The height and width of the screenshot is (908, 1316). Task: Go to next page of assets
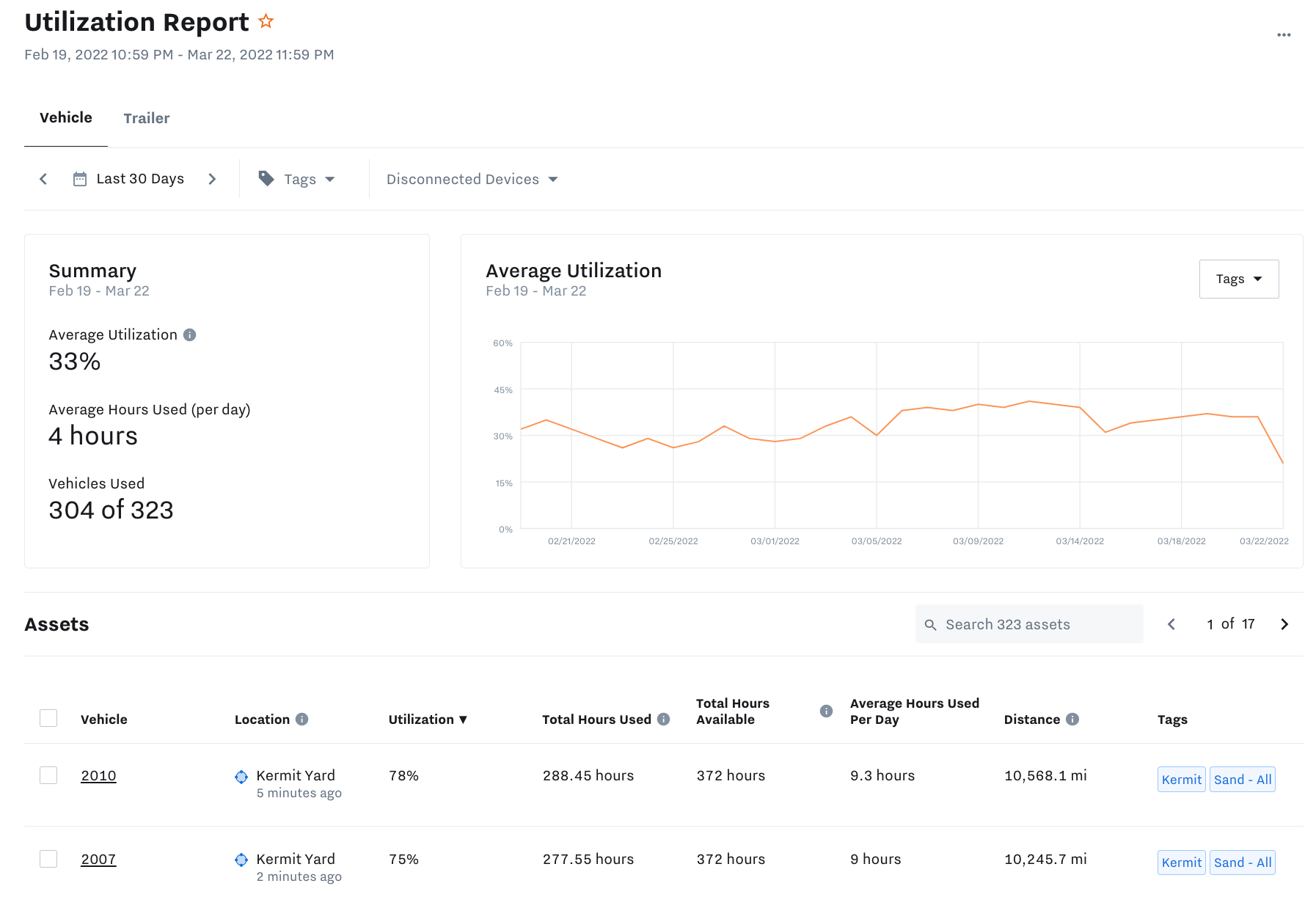point(1284,624)
